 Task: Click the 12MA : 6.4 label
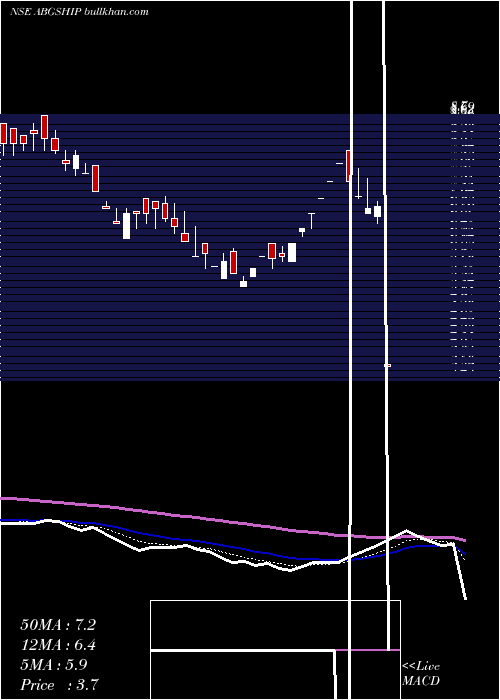click(58, 645)
